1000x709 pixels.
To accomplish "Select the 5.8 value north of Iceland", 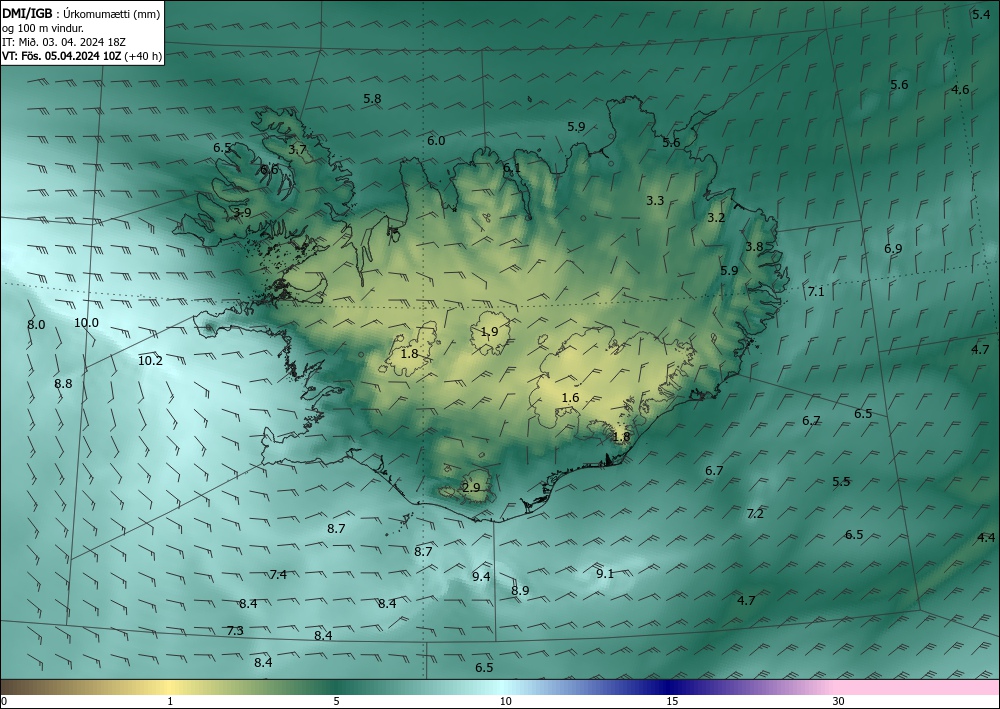I will (x=372, y=99).
